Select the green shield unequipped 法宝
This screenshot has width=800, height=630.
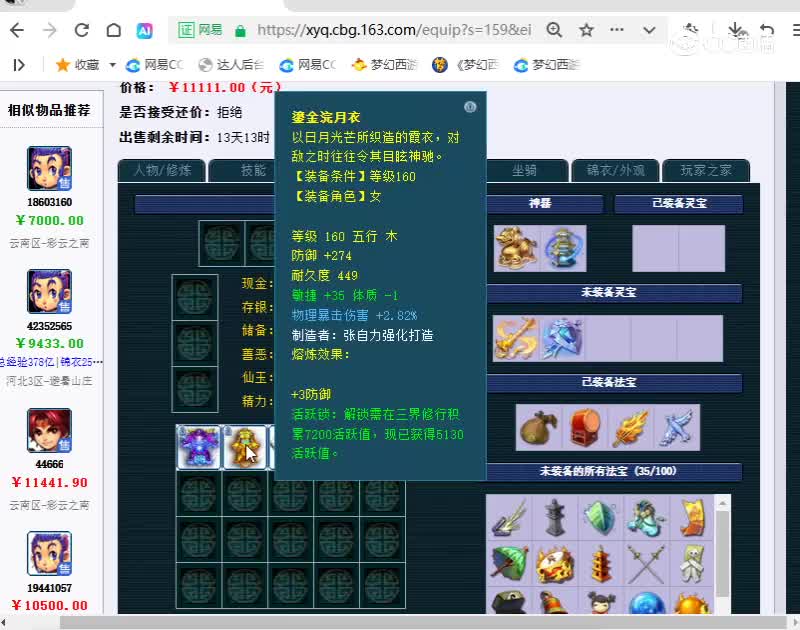601,518
